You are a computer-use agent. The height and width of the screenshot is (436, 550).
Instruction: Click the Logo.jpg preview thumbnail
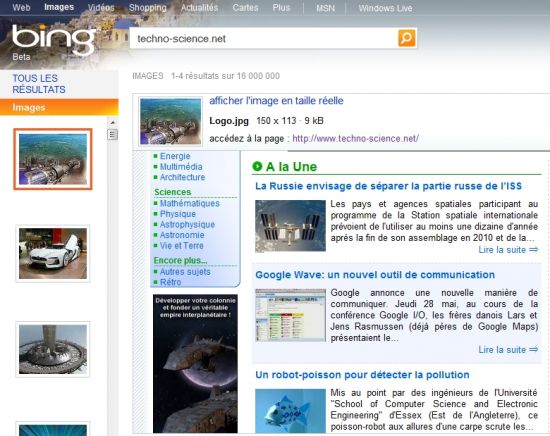pyautogui.click(x=170, y=121)
